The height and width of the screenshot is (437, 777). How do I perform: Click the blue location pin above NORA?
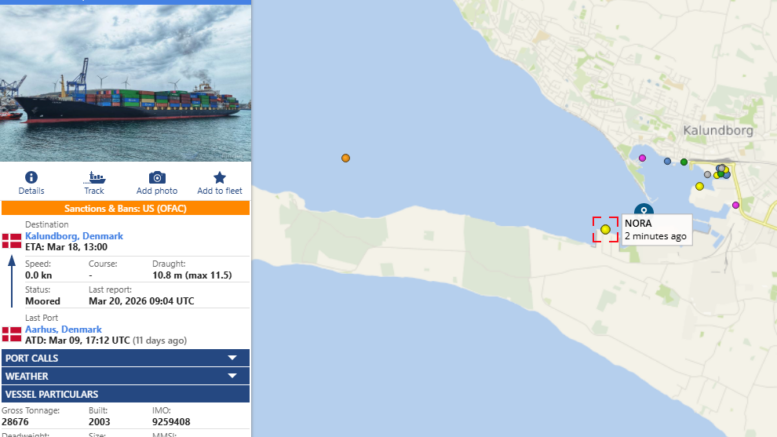644,210
